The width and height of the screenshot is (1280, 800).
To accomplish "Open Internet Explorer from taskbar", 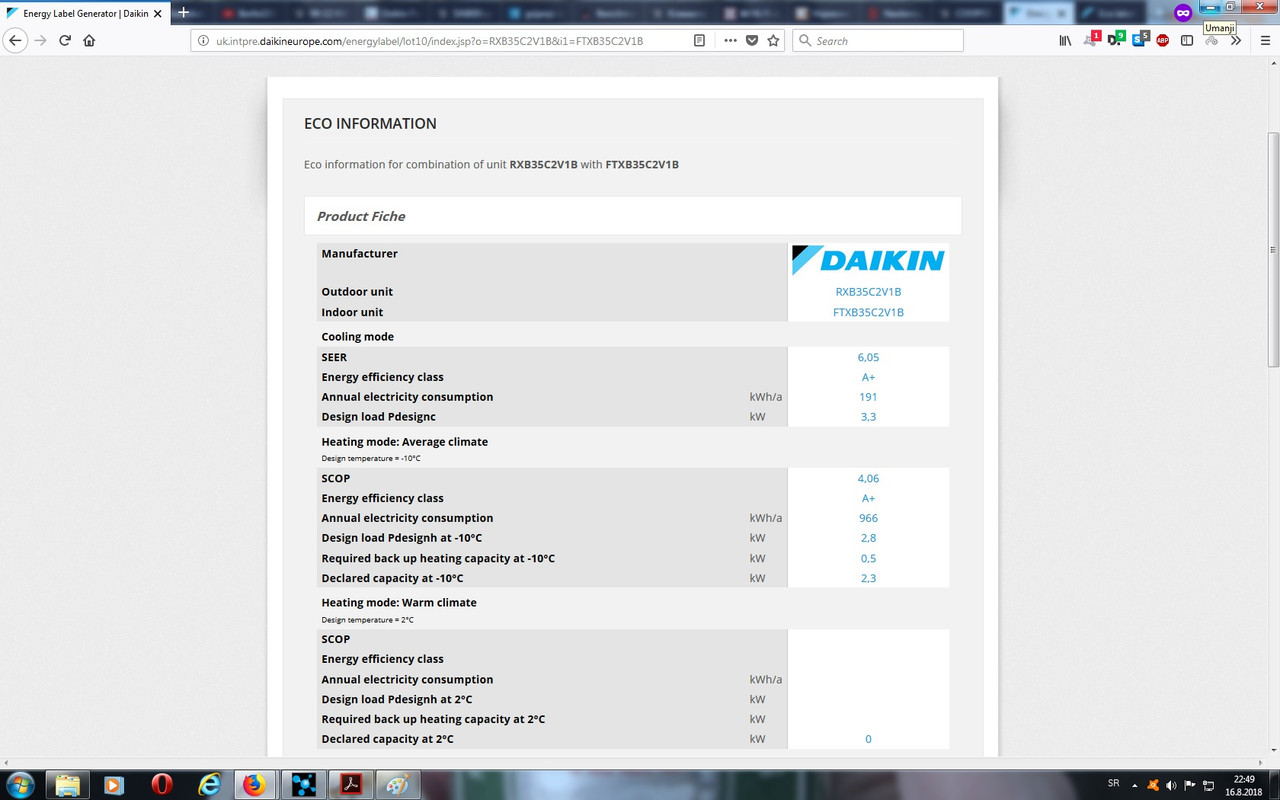I will pyautogui.click(x=209, y=785).
